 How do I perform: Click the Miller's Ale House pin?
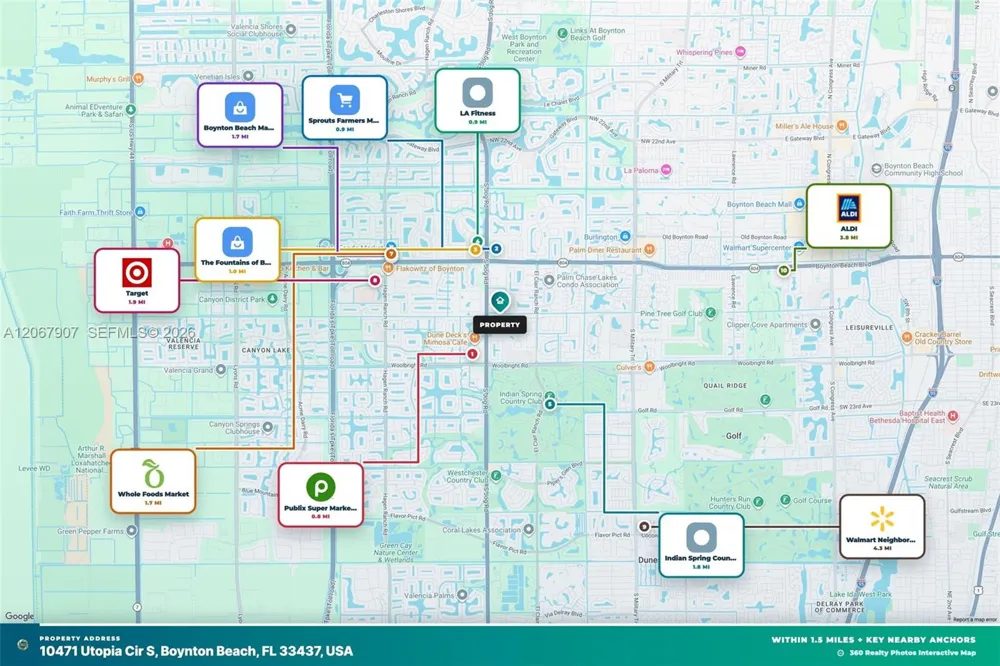click(842, 126)
